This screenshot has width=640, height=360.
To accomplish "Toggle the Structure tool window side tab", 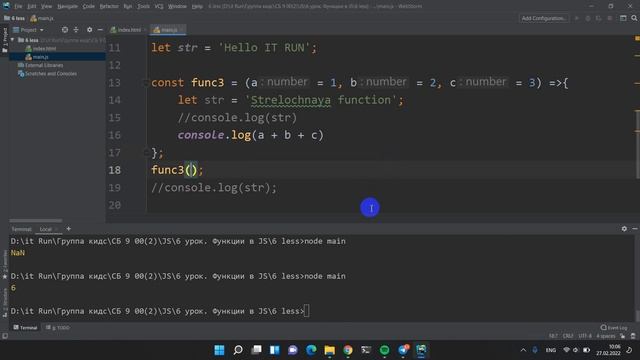I will 5,302.
